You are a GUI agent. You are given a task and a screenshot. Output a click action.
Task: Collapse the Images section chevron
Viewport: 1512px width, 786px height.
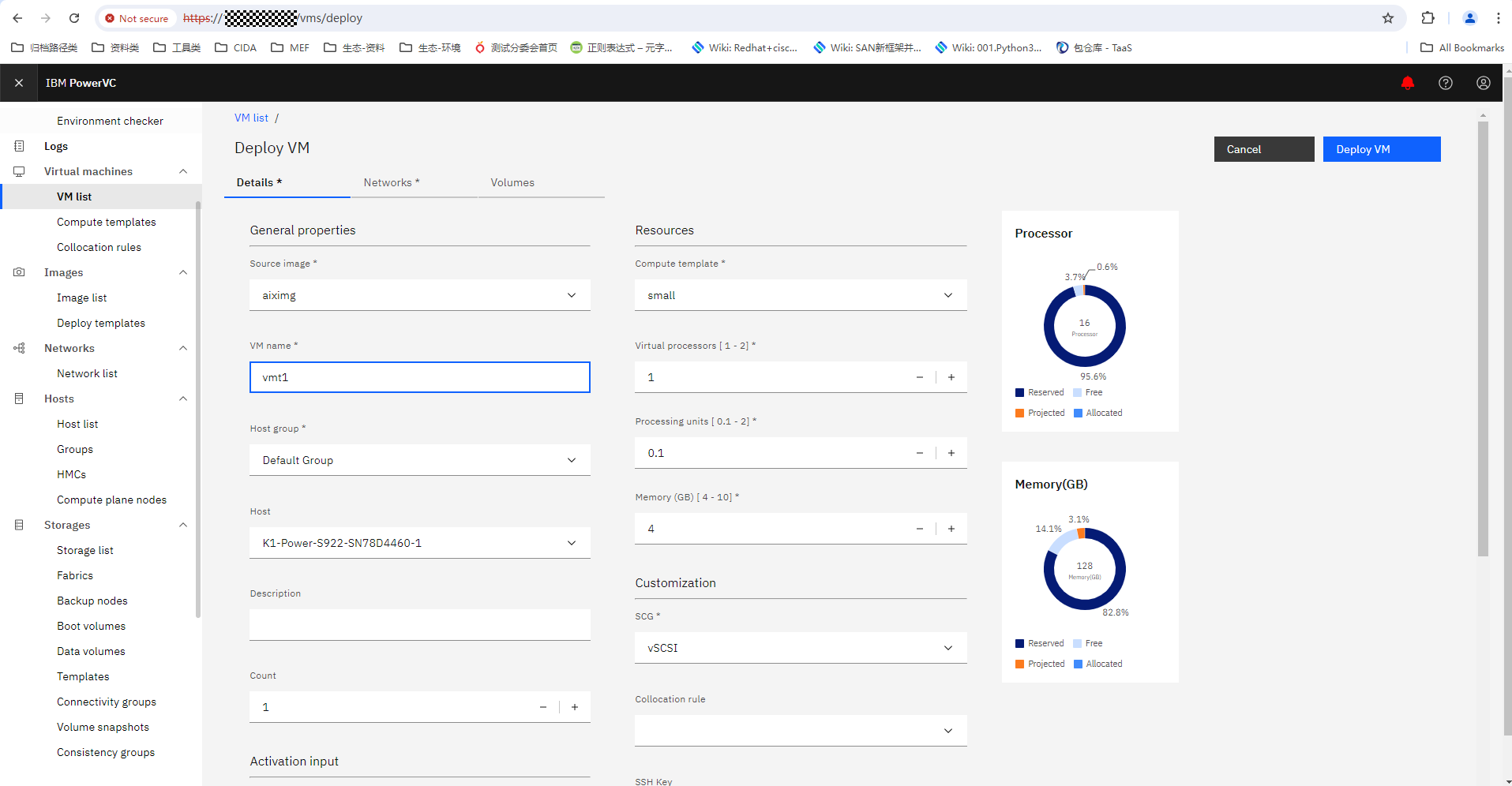click(183, 272)
